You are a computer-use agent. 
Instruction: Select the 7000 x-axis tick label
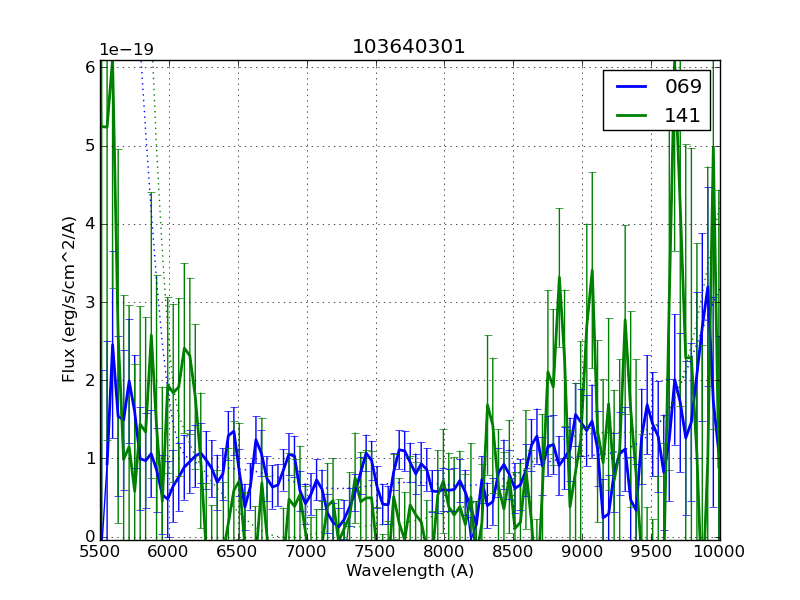click(307, 552)
